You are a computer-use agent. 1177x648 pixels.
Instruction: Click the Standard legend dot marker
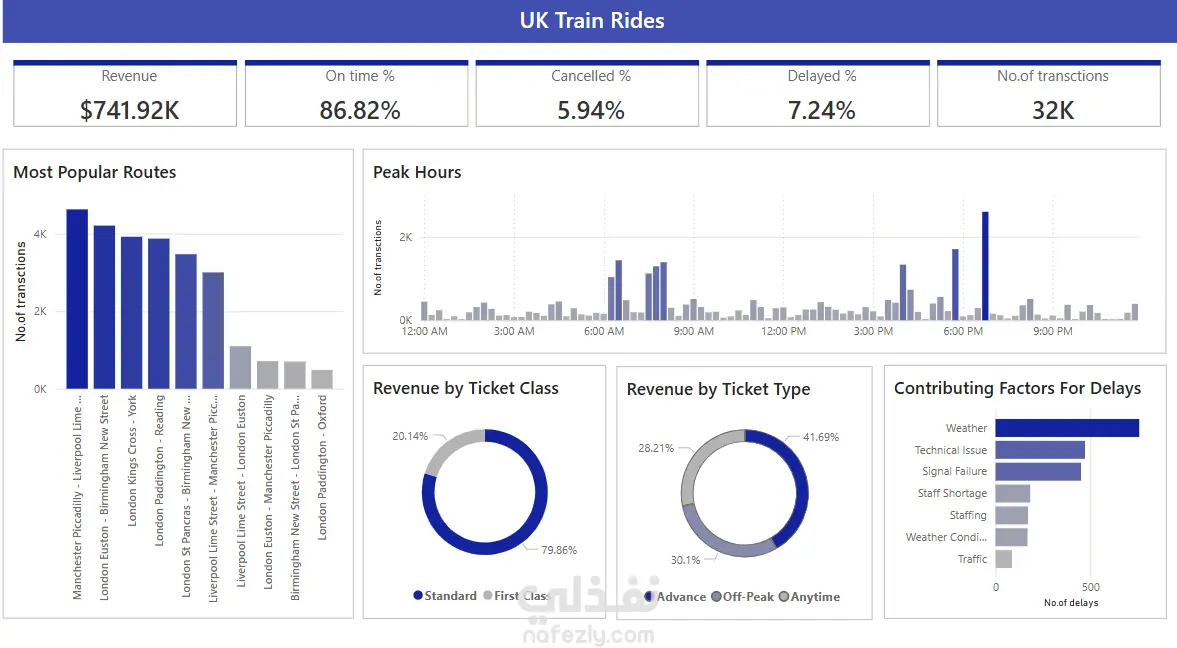coord(418,596)
